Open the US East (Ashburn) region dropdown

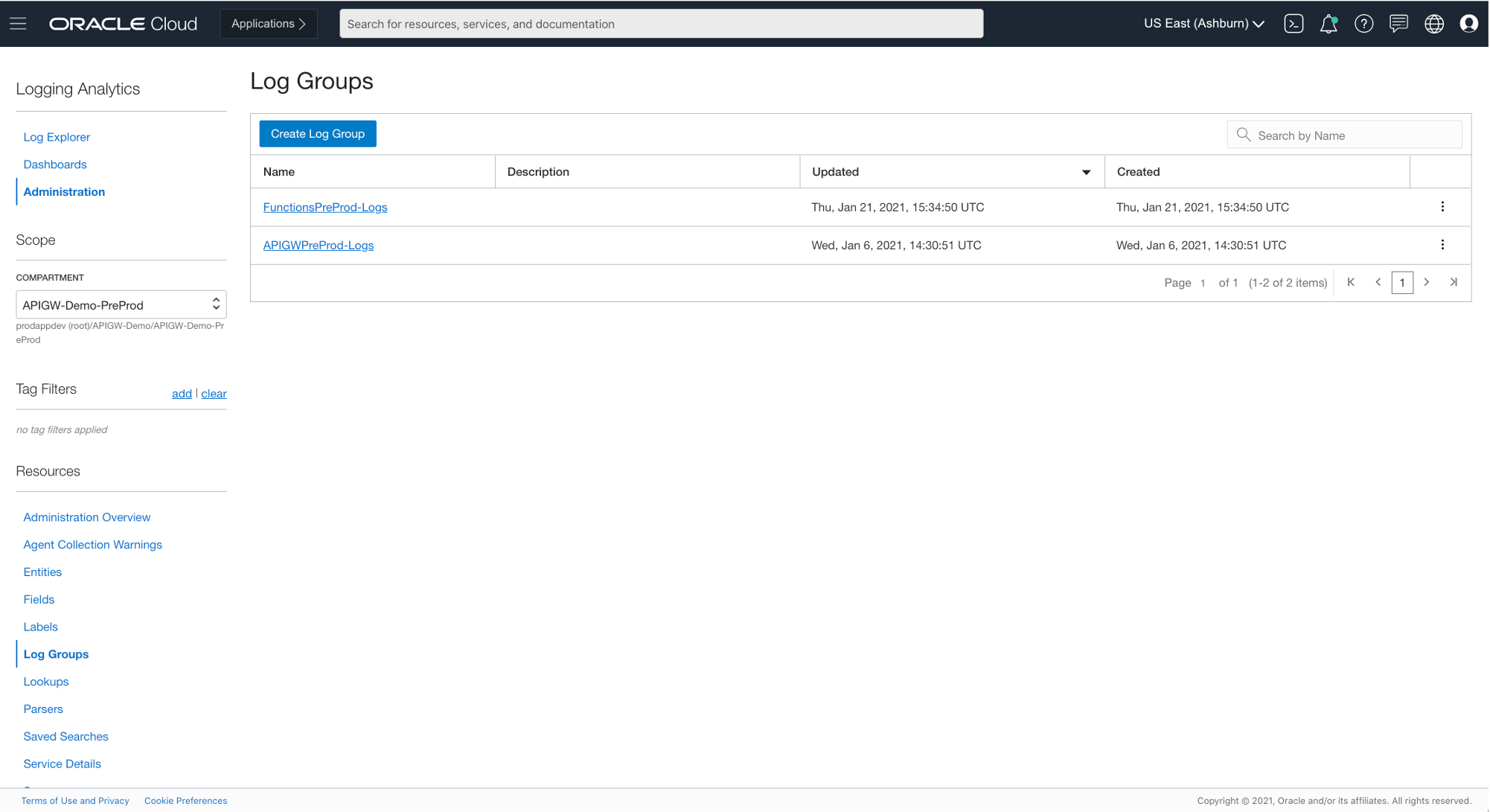tap(1203, 23)
